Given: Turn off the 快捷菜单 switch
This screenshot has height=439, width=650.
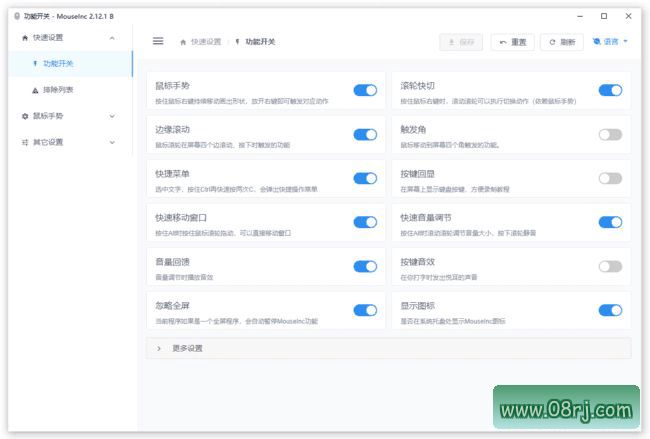Looking at the screenshot, I should tap(365, 178).
